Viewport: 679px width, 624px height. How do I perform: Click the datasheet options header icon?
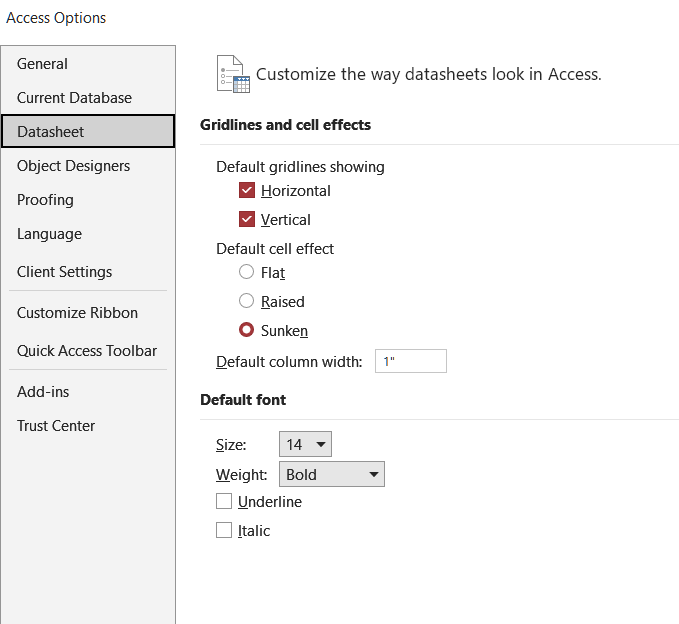pyautogui.click(x=233, y=74)
